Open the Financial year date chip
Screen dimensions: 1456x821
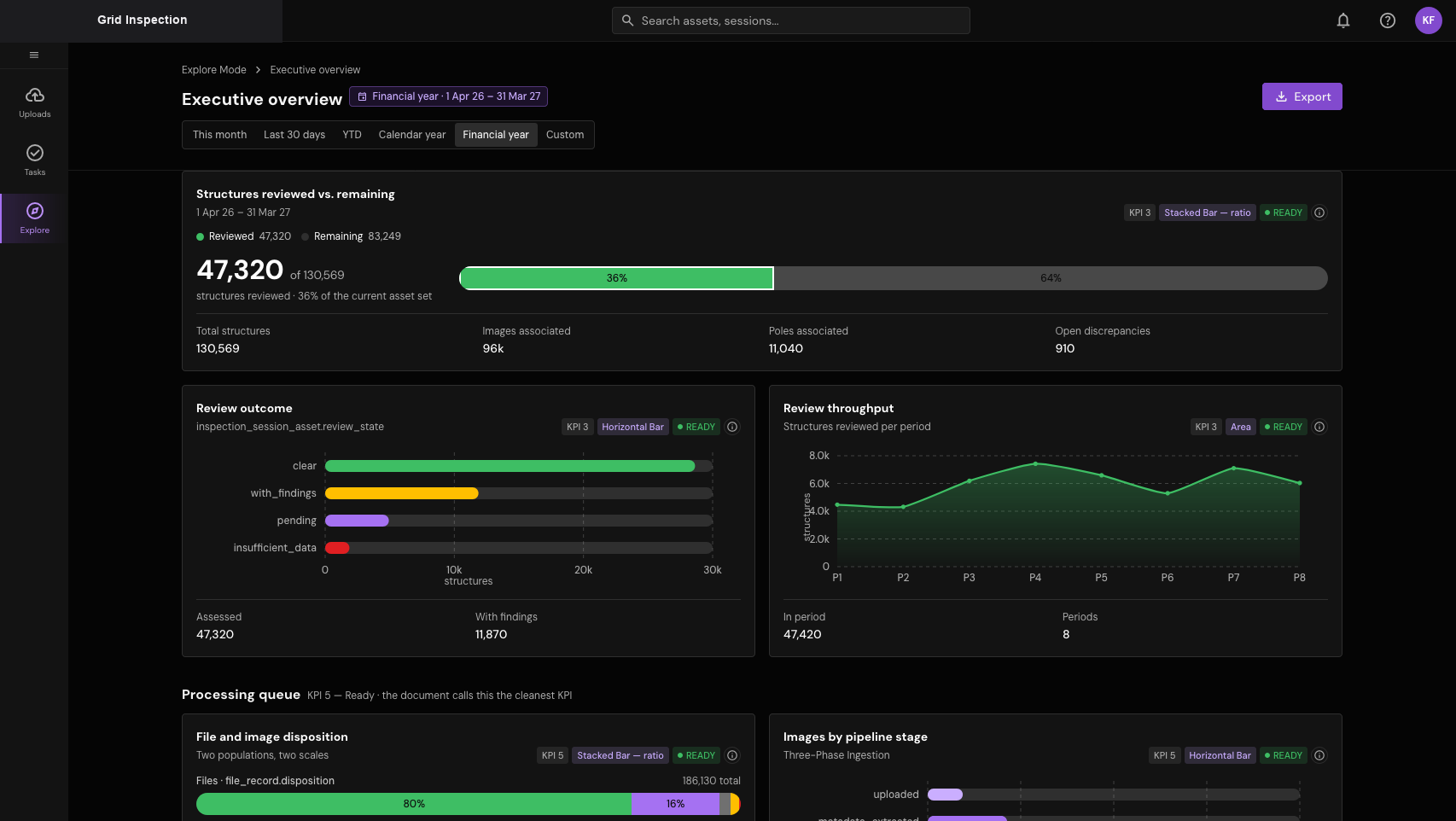pyautogui.click(x=448, y=96)
